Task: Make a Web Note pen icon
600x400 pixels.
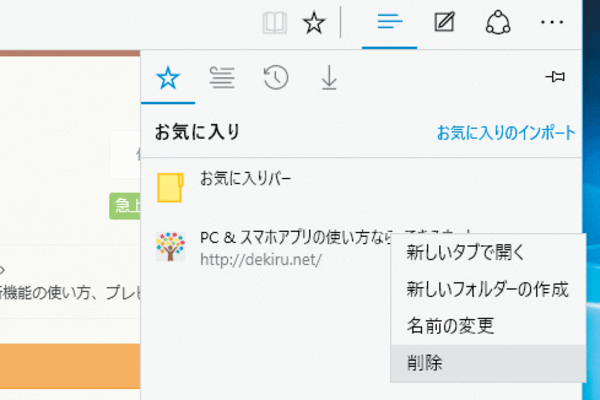Action: (444, 22)
